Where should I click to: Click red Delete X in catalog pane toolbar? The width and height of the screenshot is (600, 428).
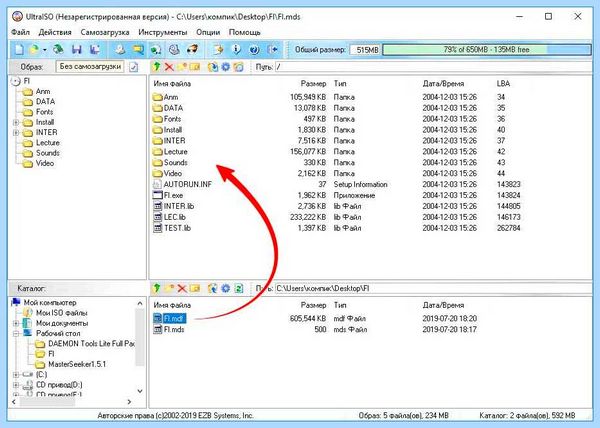point(182,288)
